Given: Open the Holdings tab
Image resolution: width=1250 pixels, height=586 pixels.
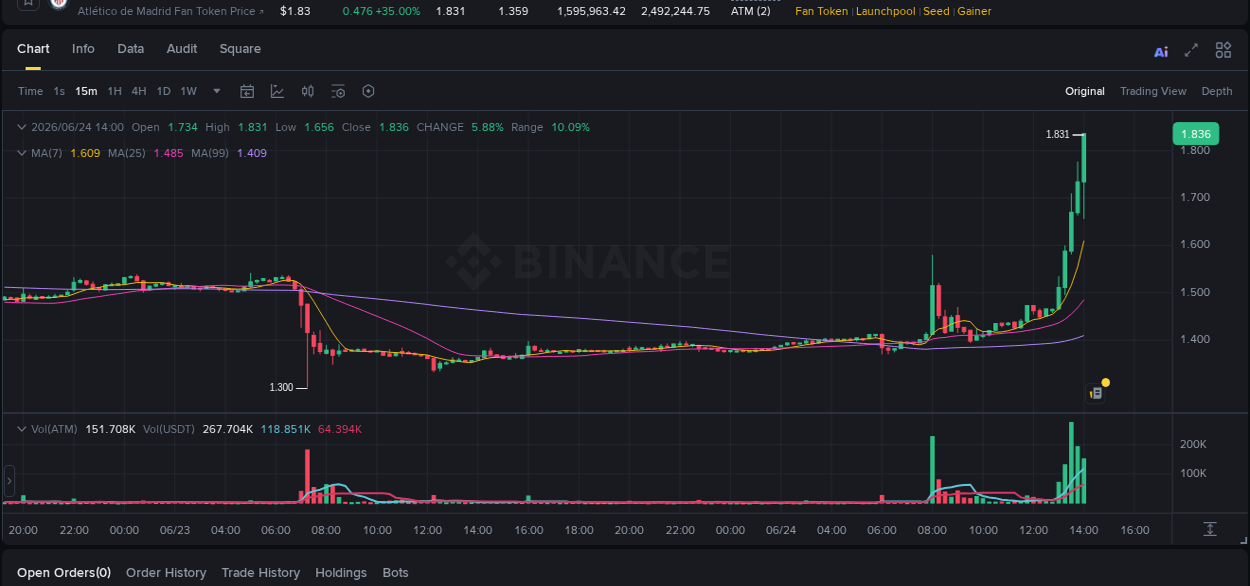Looking at the screenshot, I should (341, 573).
